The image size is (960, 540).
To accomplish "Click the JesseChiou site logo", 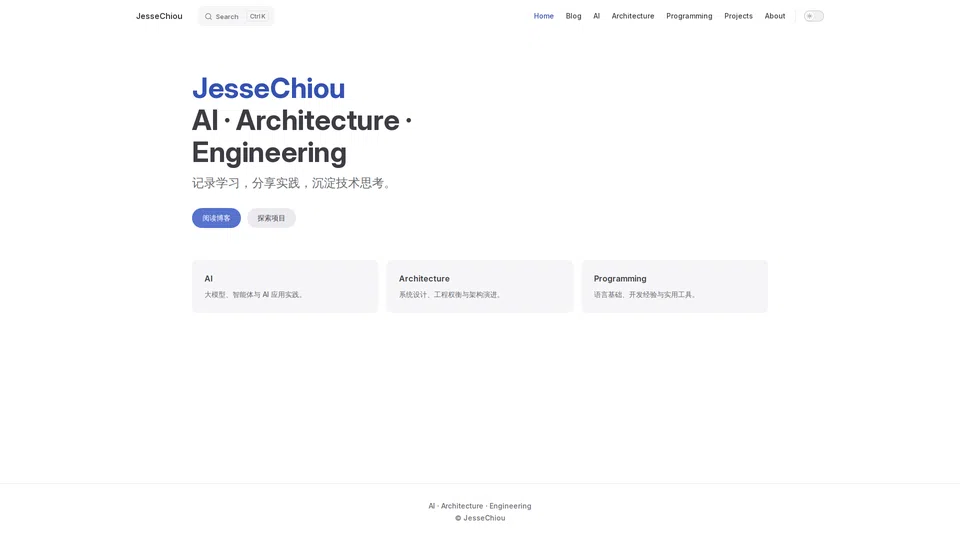I will coord(159,17).
